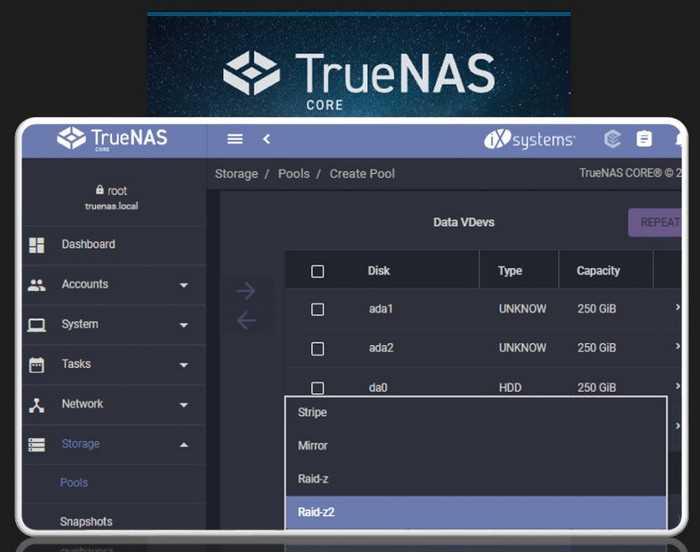The height and width of the screenshot is (552, 700).
Task: Expand ada2 row details chevron
Action: (x=677, y=346)
